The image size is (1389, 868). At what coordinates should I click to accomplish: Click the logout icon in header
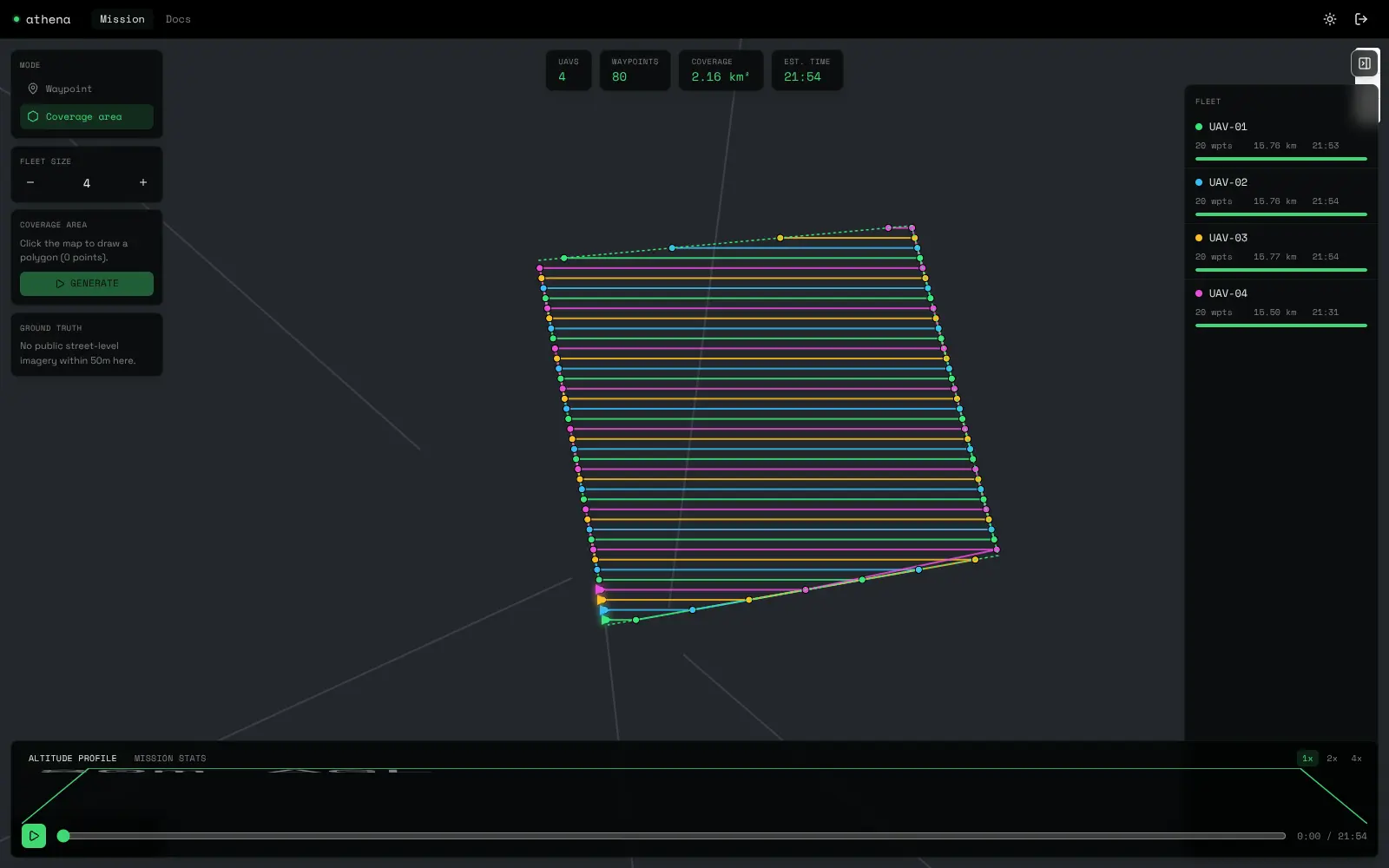1361,19
